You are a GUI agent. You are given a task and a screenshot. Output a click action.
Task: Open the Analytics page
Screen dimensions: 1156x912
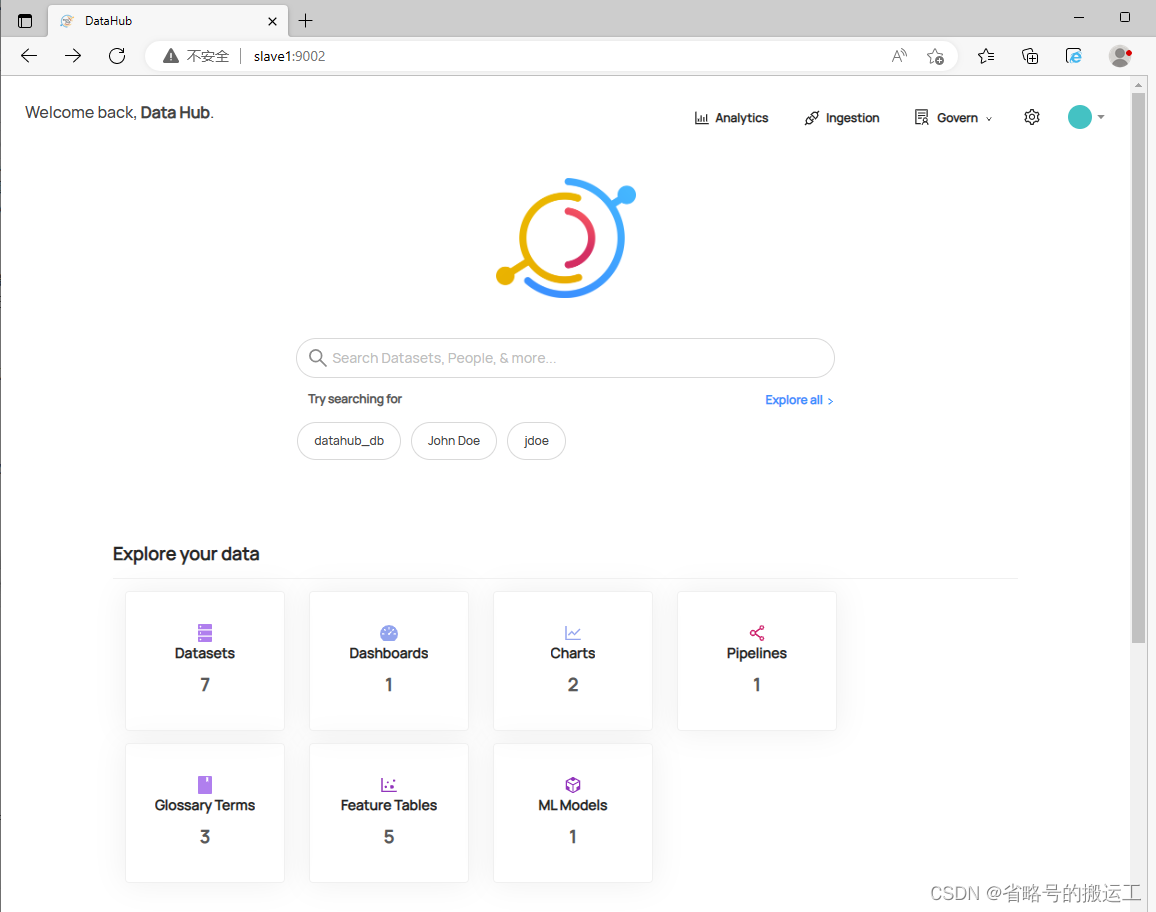point(731,118)
